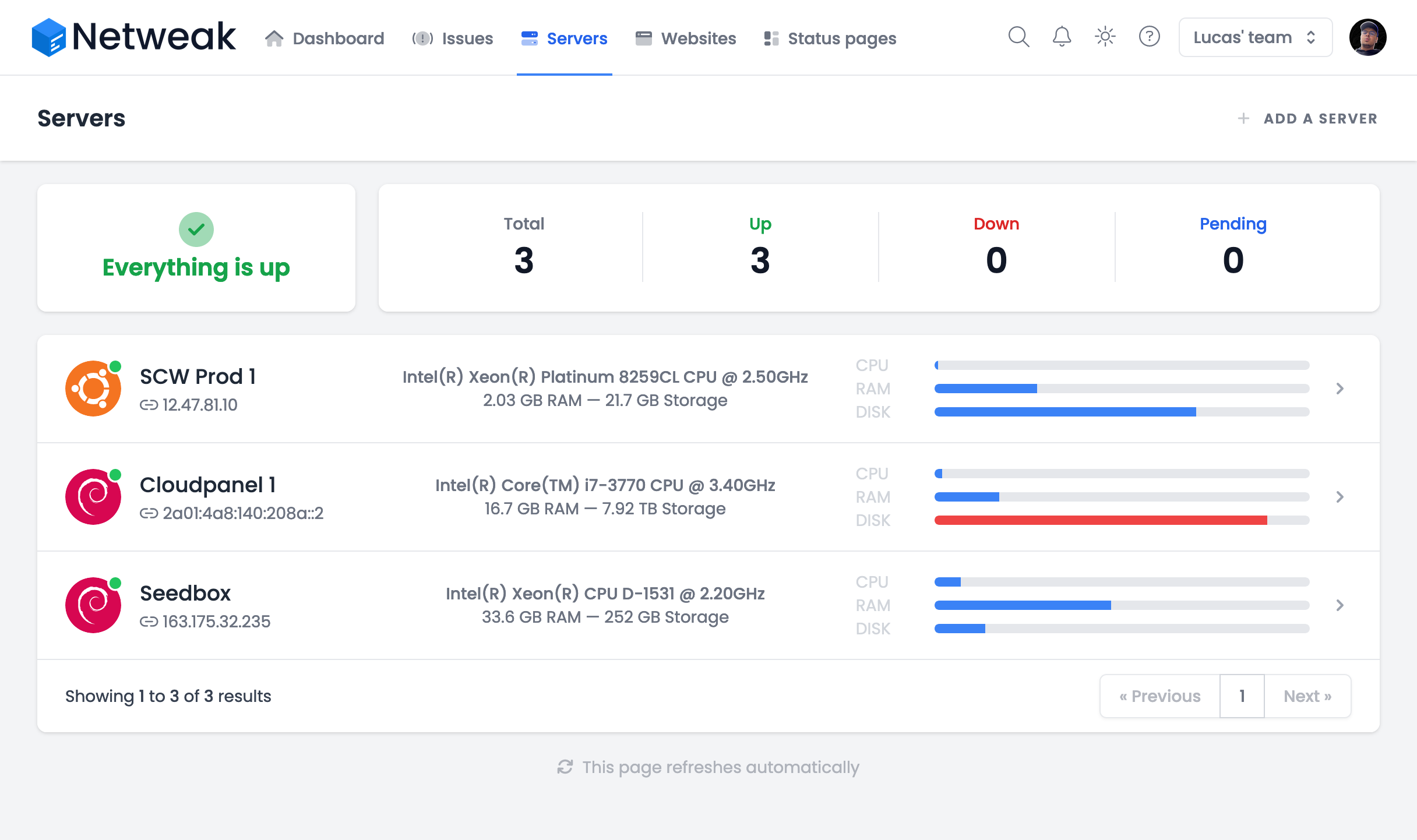Go to the Dashboard tab
Image resolution: width=1417 pixels, height=840 pixels.
(325, 38)
